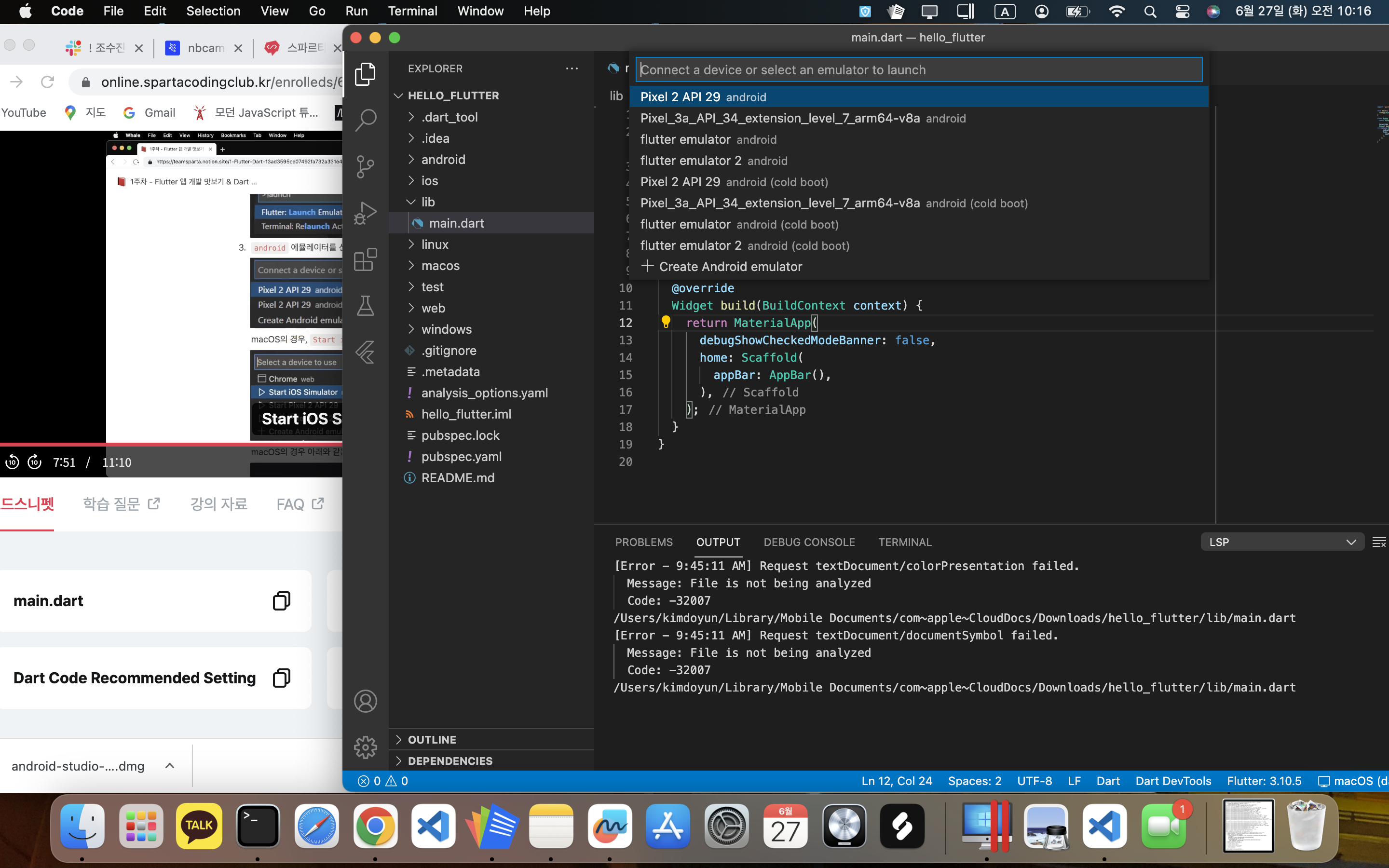This screenshot has height=868, width=1389.
Task: Open the Manage gear in activity bar
Action: [x=365, y=747]
